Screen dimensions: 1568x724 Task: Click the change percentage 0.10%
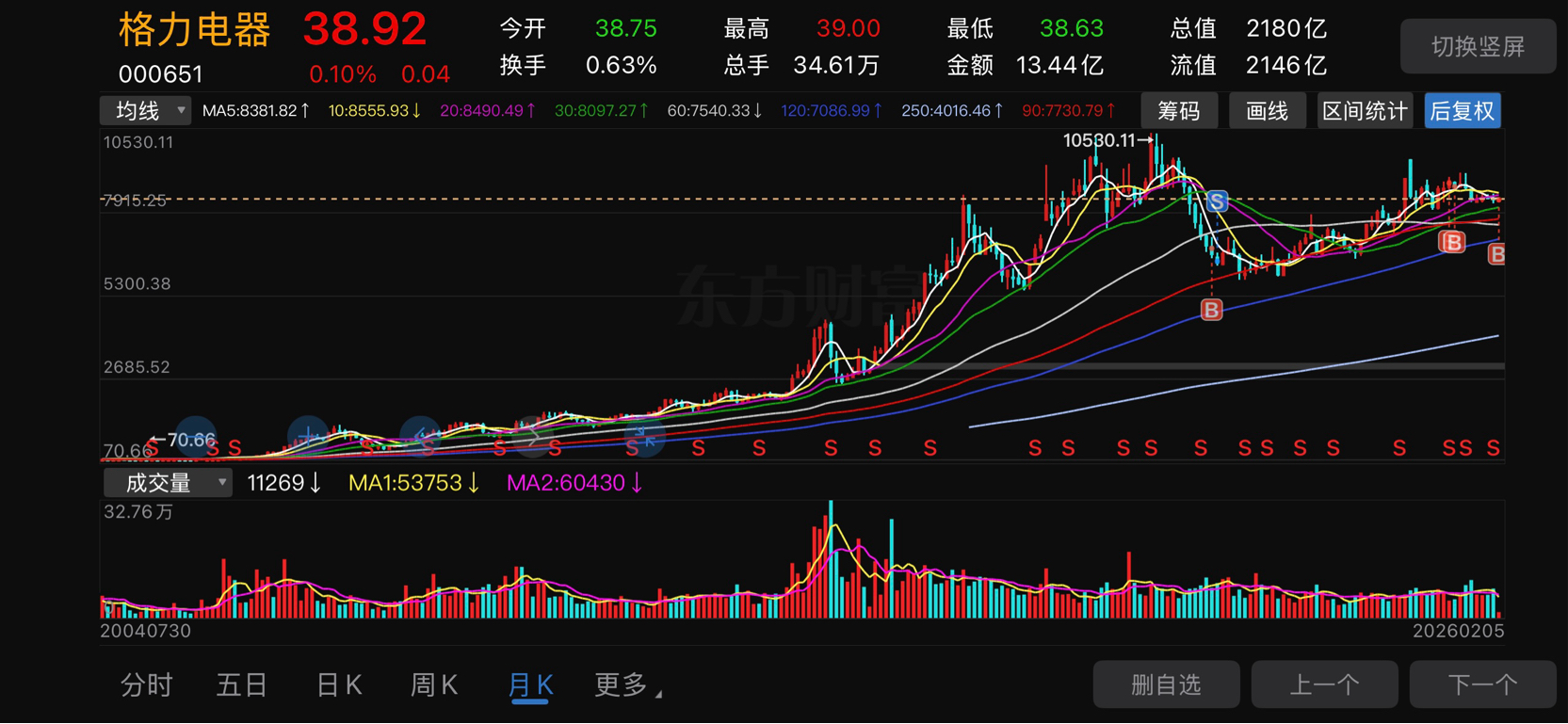tap(343, 74)
